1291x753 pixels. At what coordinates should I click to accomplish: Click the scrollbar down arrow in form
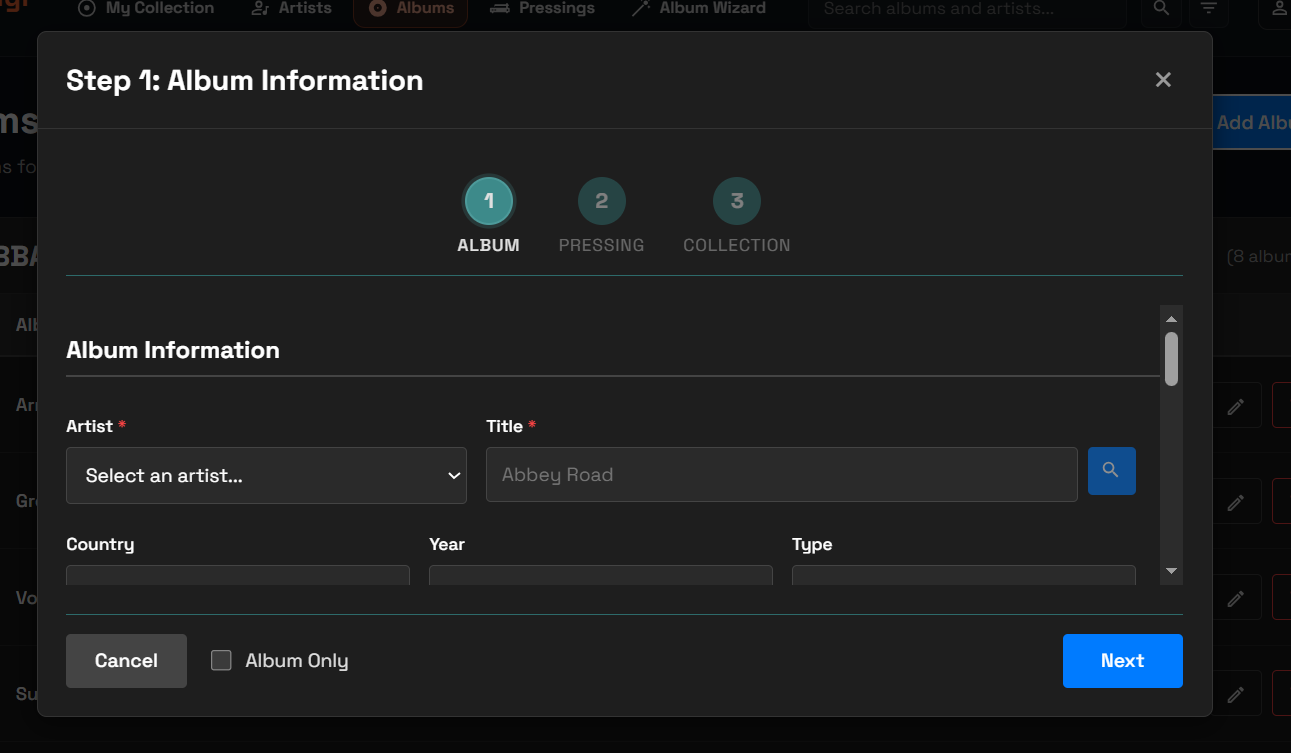pos(1171,571)
